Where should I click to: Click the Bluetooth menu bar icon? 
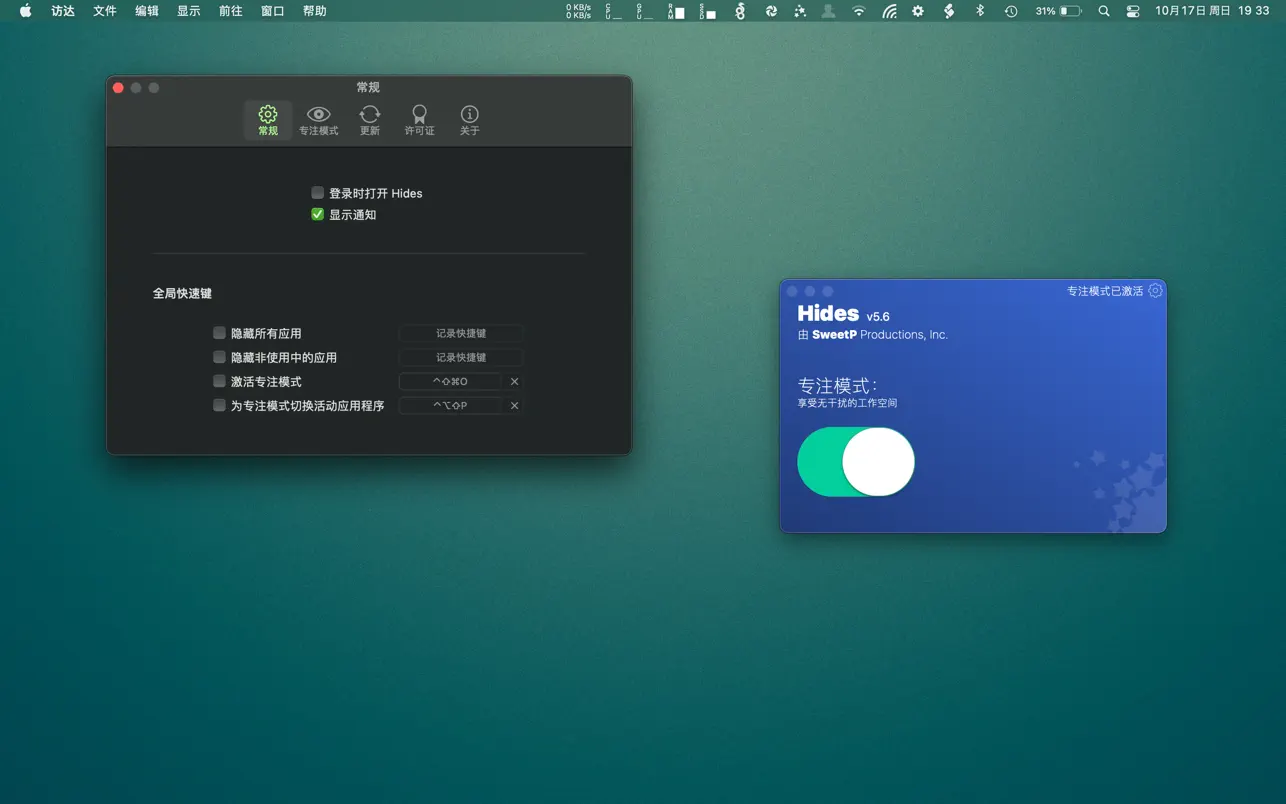click(x=980, y=11)
